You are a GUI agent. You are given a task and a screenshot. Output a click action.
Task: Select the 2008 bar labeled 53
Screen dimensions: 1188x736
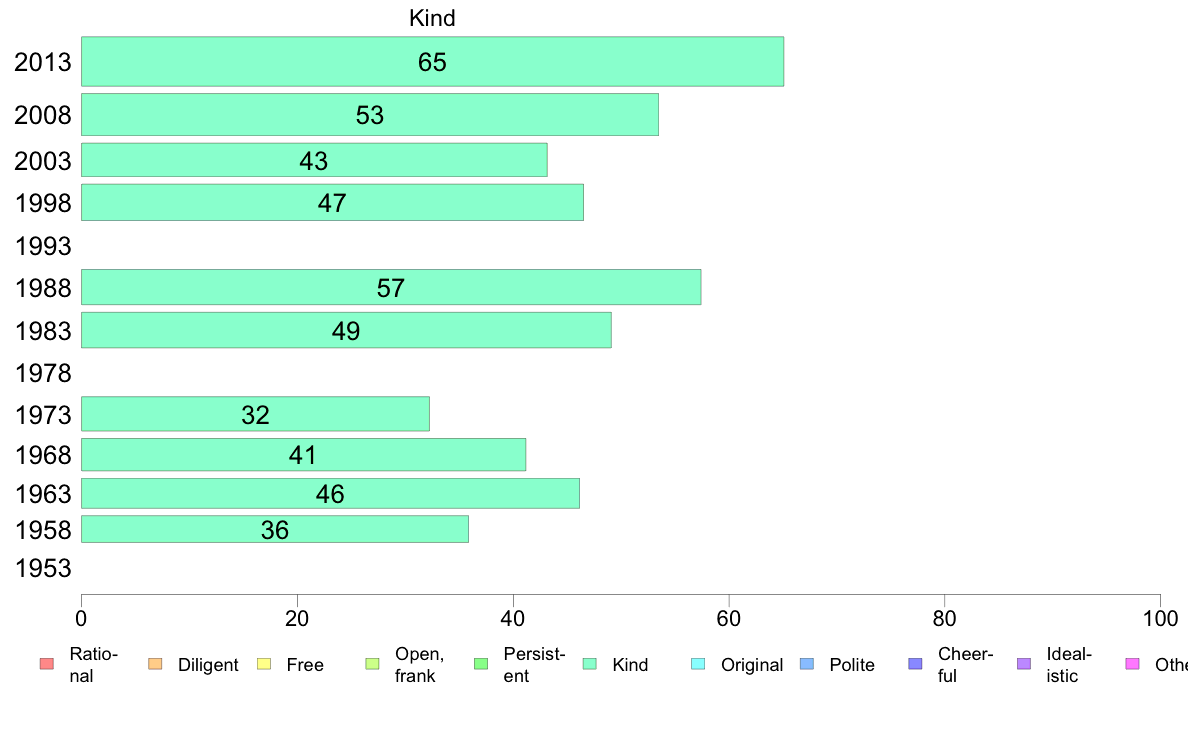[370, 114]
